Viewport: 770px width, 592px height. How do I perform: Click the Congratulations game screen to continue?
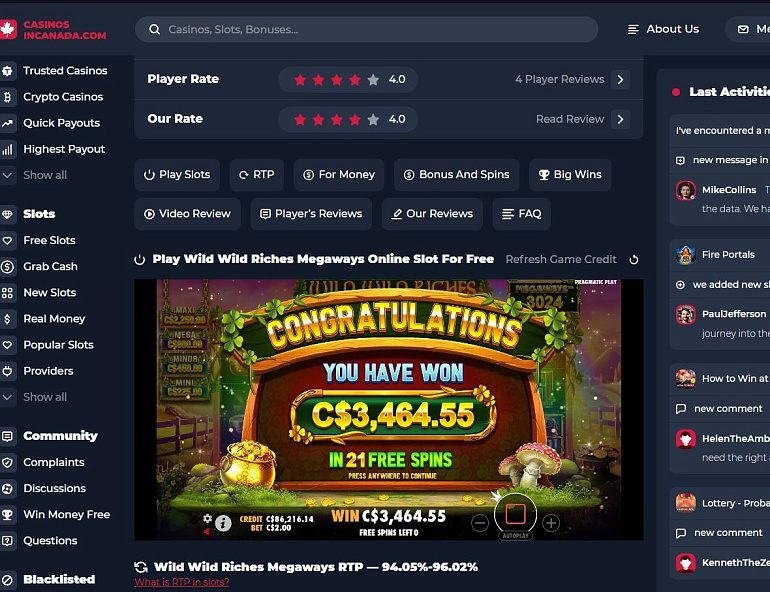[x=388, y=410]
